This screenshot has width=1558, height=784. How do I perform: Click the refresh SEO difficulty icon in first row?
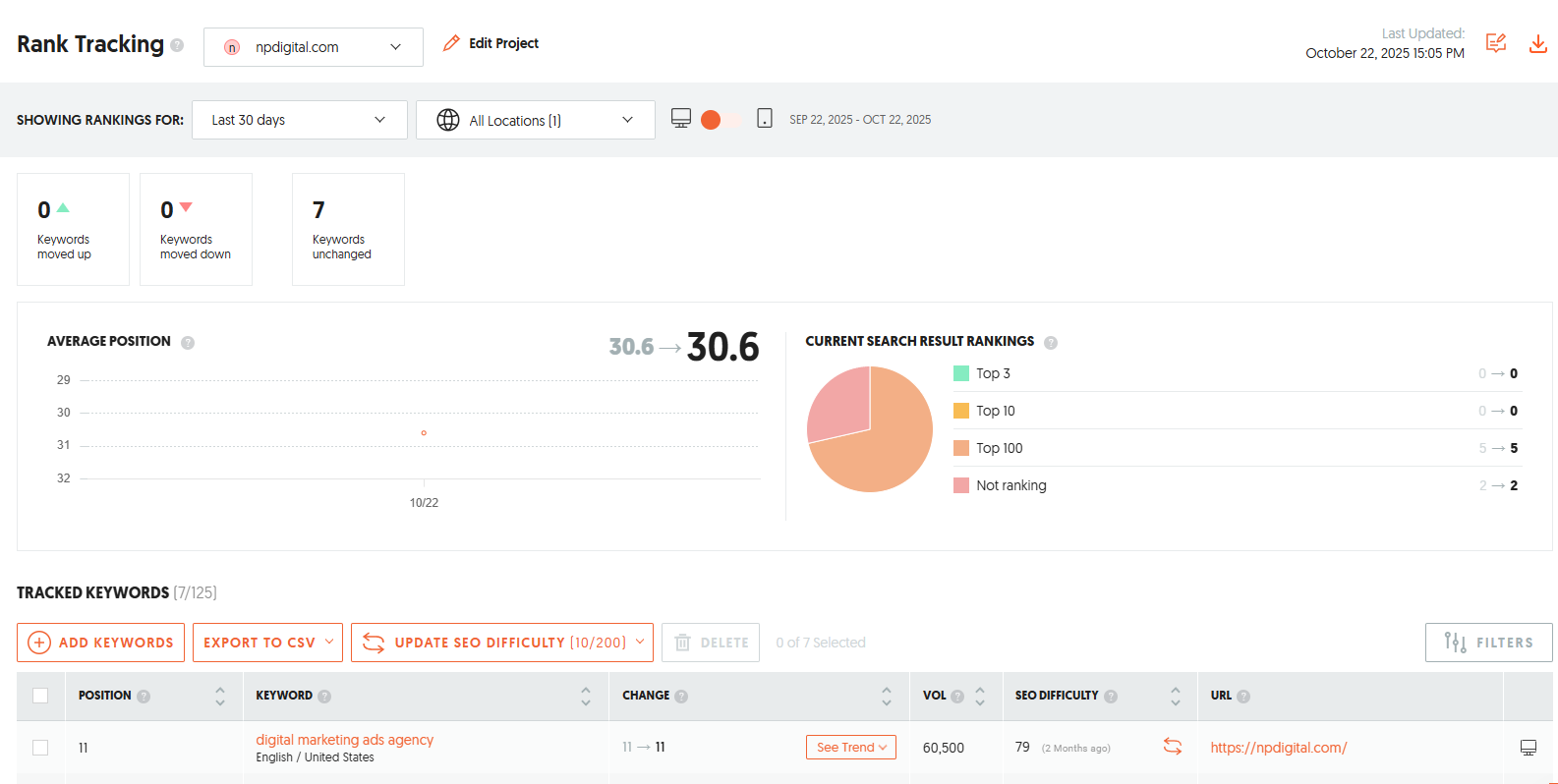(1173, 747)
